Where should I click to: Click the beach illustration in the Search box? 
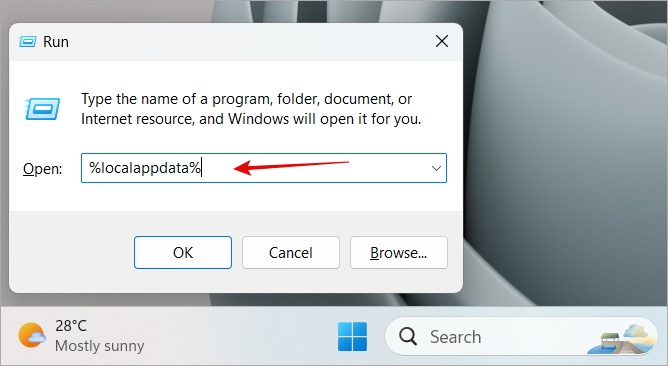click(622, 339)
